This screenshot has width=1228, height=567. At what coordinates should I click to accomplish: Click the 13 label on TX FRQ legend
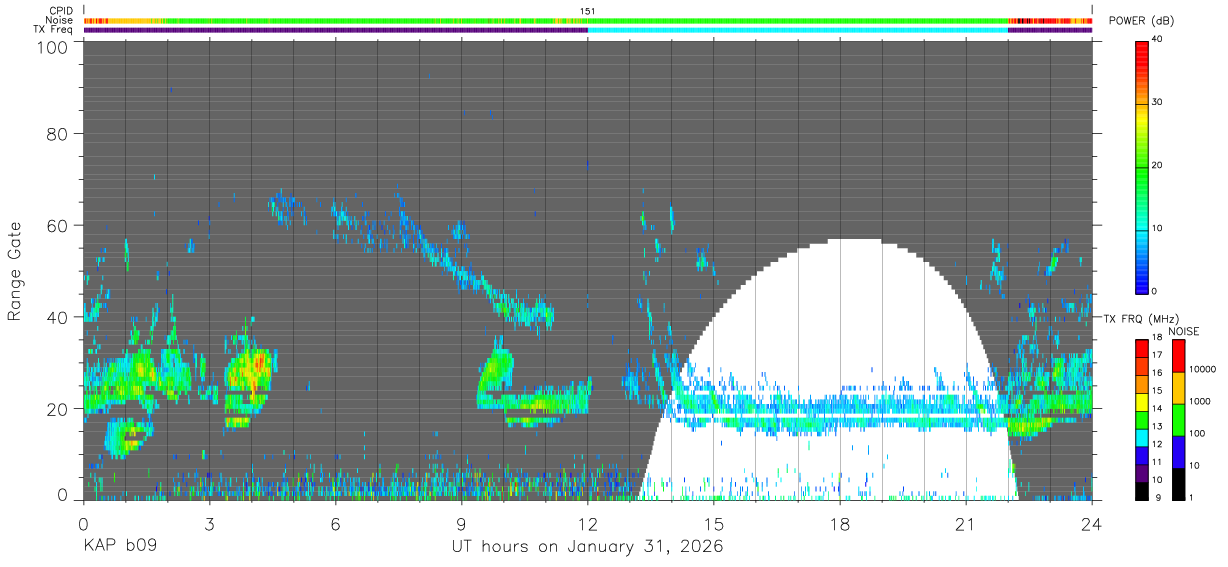tap(1158, 428)
